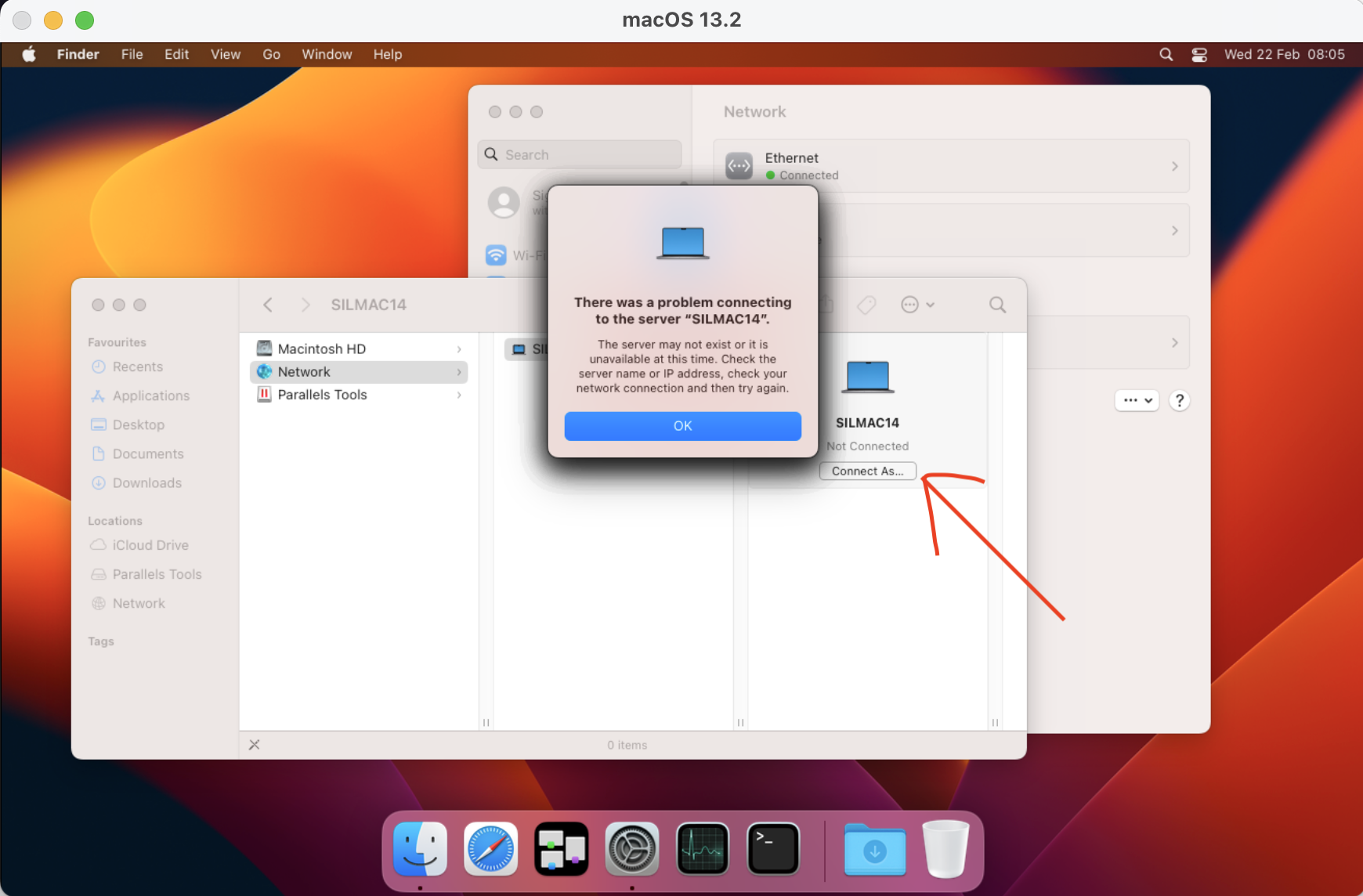Image resolution: width=1363 pixels, height=896 pixels.
Task: Click the Locations heading in the sidebar
Action: (x=115, y=521)
